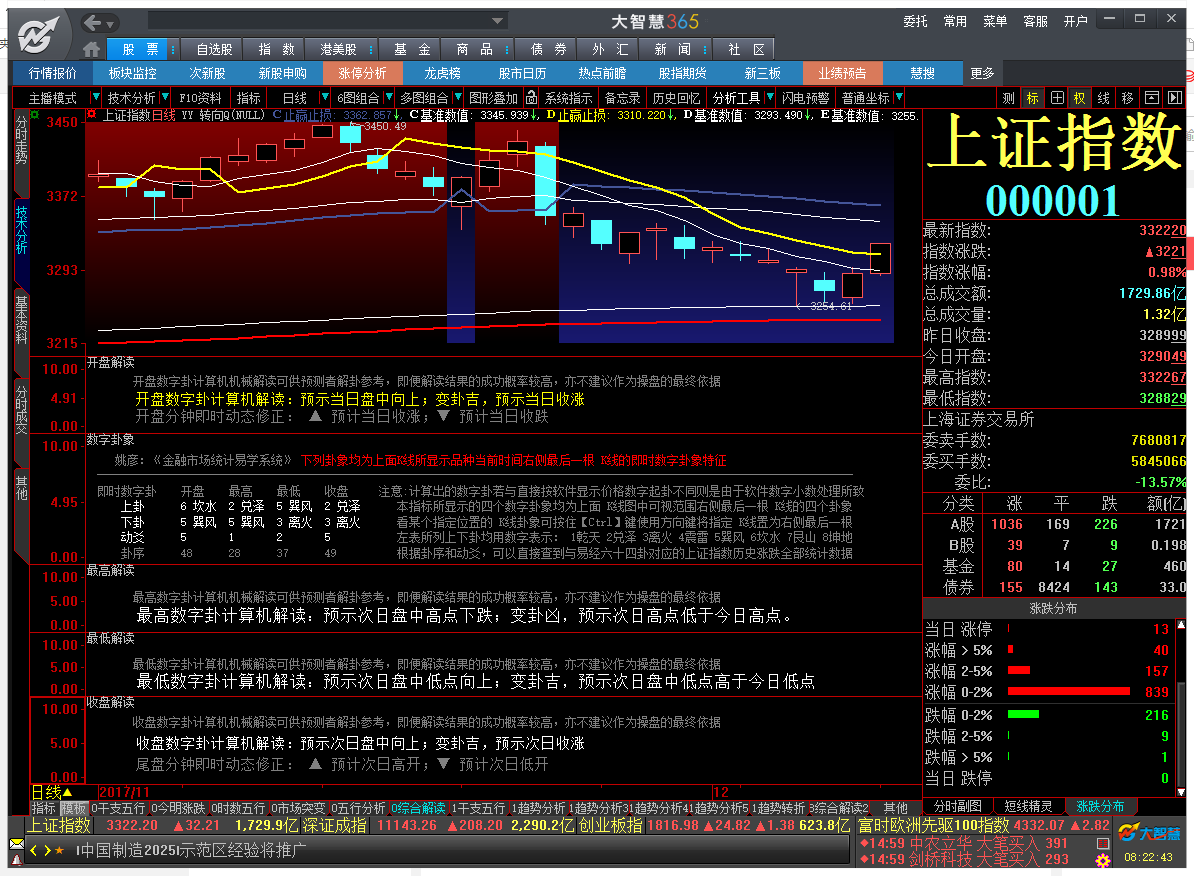This screenshot has height=876, width=1194.
Task: Click the small red square window icon
Action: point(1102,843)
